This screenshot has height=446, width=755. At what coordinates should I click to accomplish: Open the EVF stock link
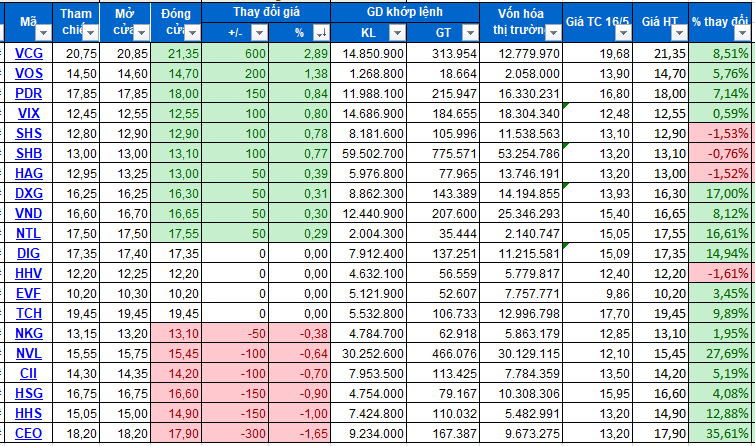[x=28, y=293]
